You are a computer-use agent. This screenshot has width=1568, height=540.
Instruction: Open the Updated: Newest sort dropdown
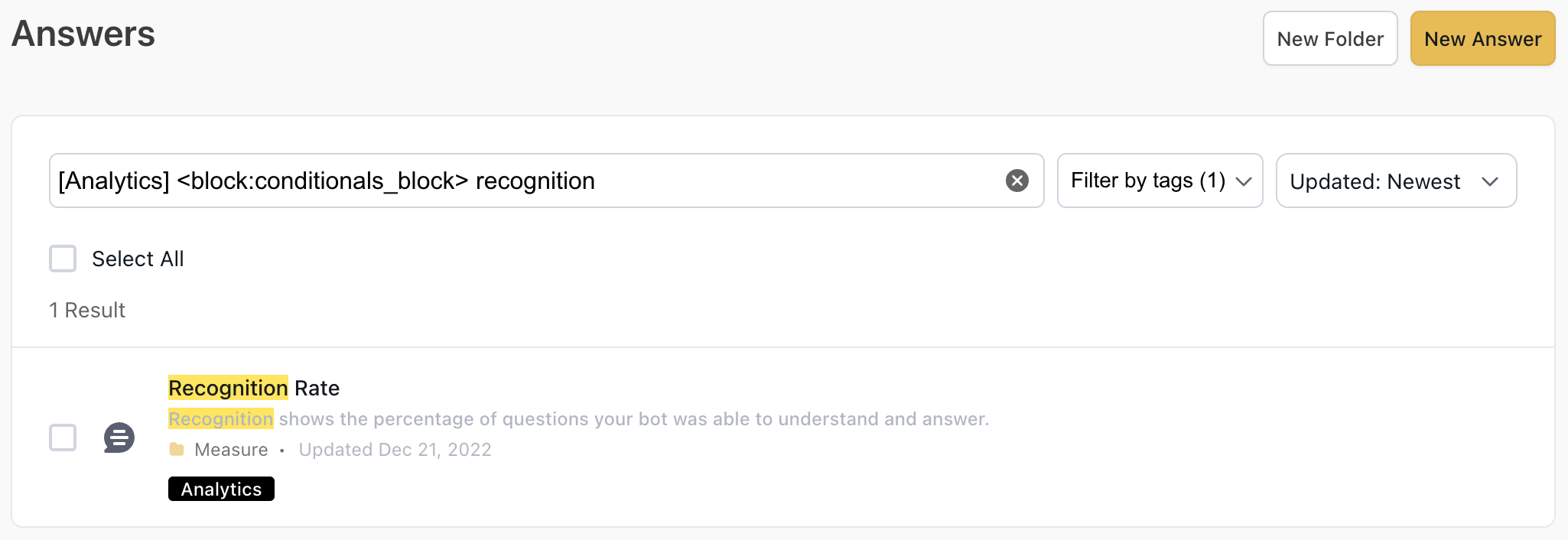(x=1375, y=181)
